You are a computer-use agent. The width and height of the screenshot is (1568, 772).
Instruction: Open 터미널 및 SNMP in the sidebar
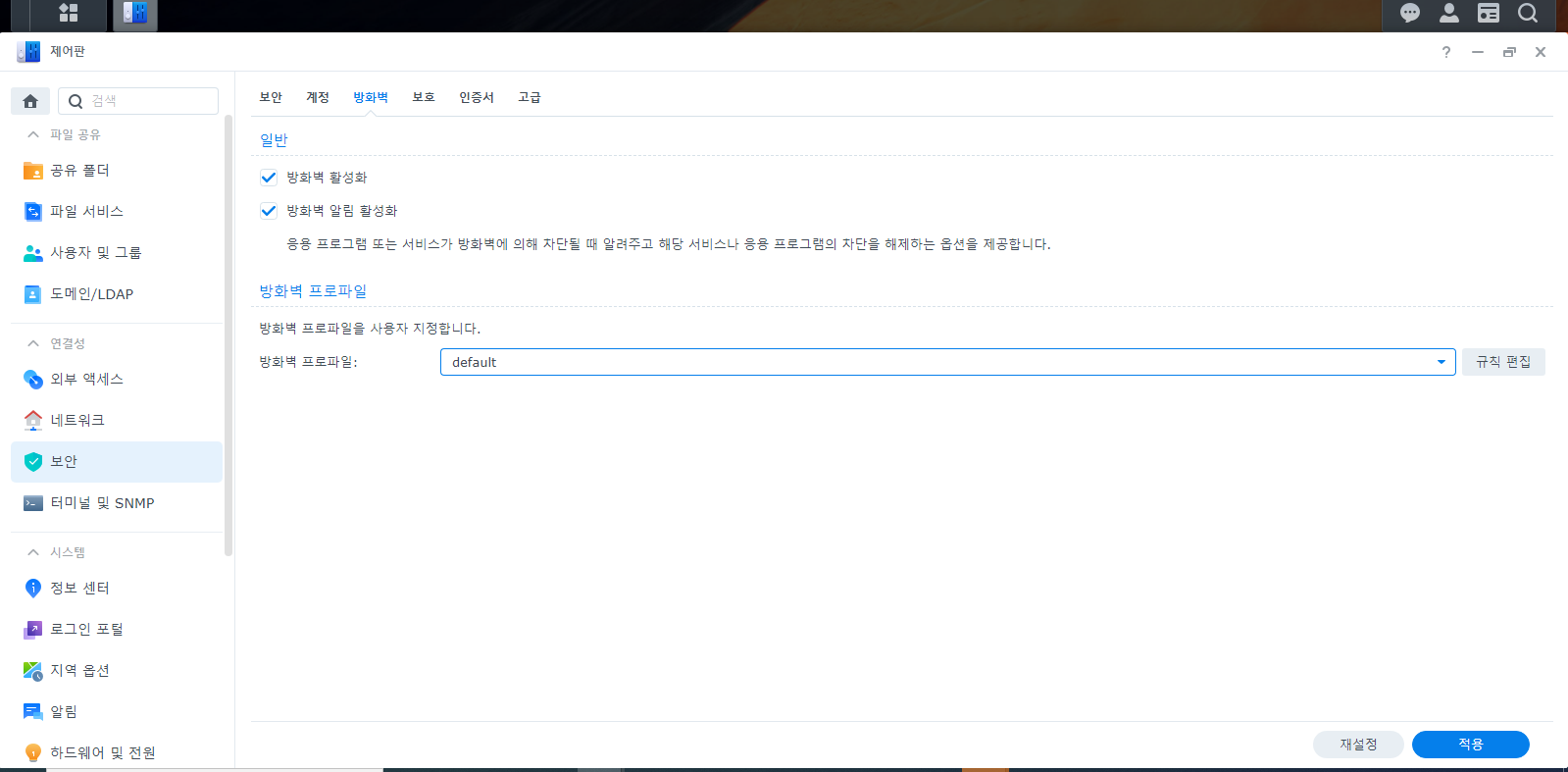(117, 503)
